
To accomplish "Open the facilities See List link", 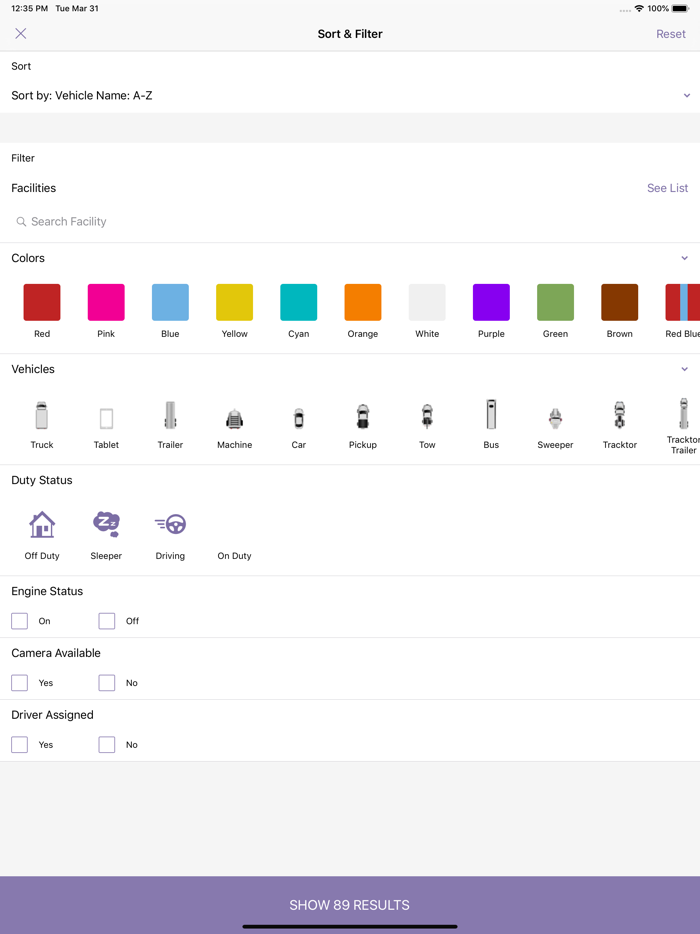I will point(667,188).
